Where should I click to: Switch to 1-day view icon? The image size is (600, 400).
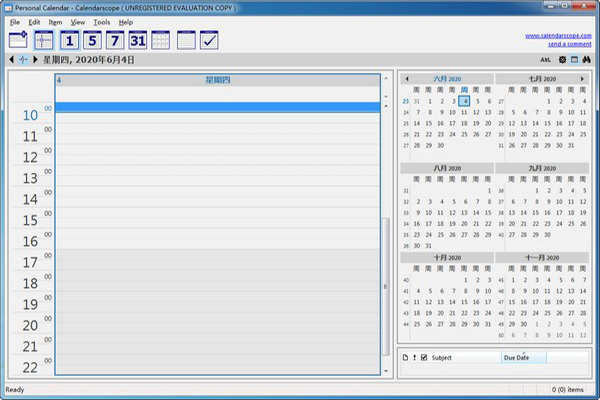(69, 41)
